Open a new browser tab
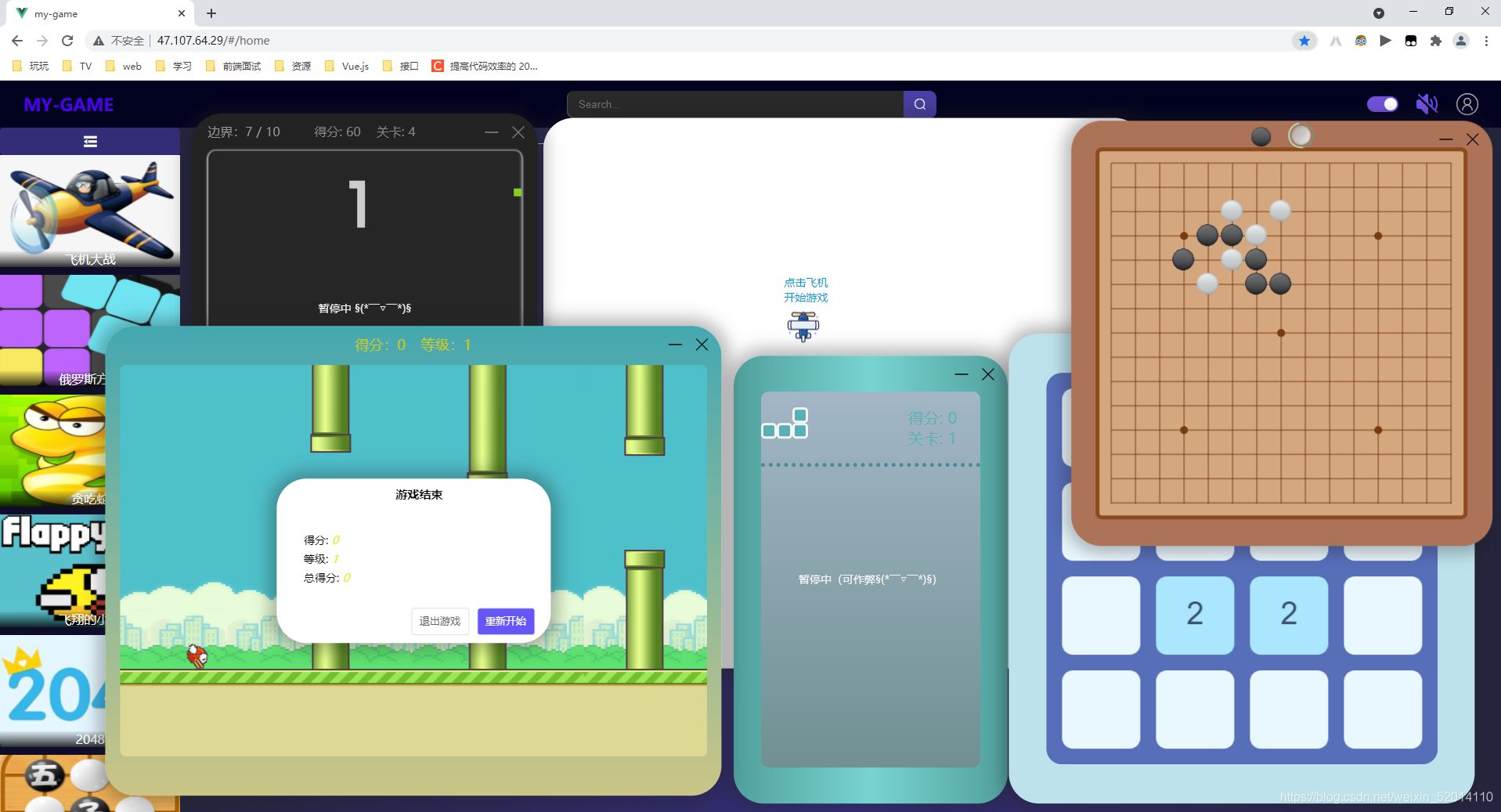1501x812 pixels. coord(211,13)
